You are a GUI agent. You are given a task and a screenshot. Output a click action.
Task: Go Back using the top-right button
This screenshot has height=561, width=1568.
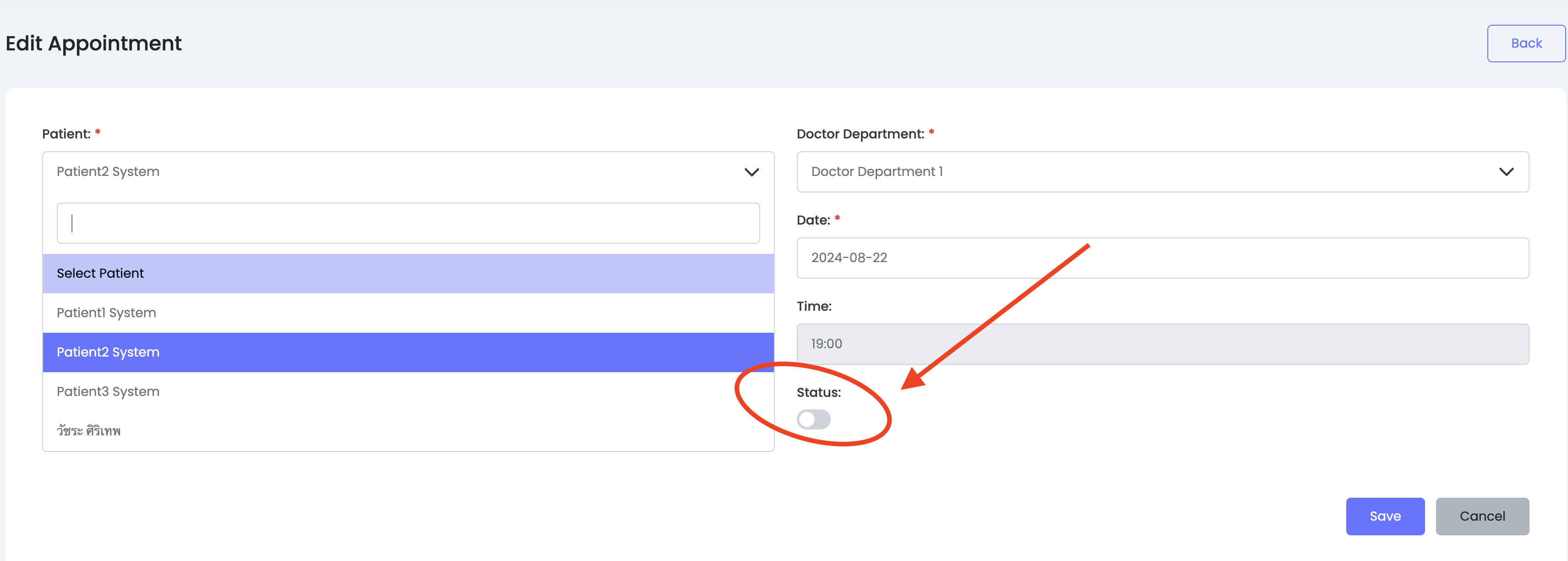pyautogui.click(x=1526, y=43)
